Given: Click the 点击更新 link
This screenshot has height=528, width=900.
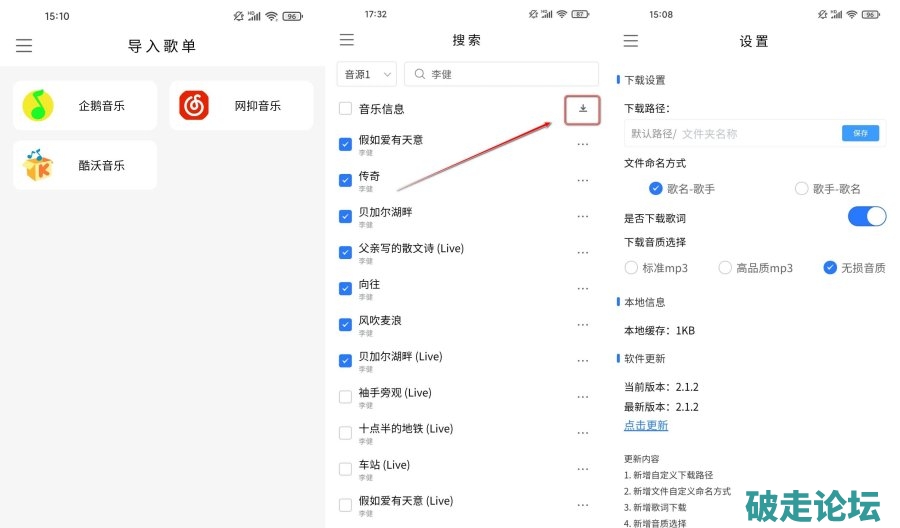Looking at the screenshot, I should (x=646, y=425).
